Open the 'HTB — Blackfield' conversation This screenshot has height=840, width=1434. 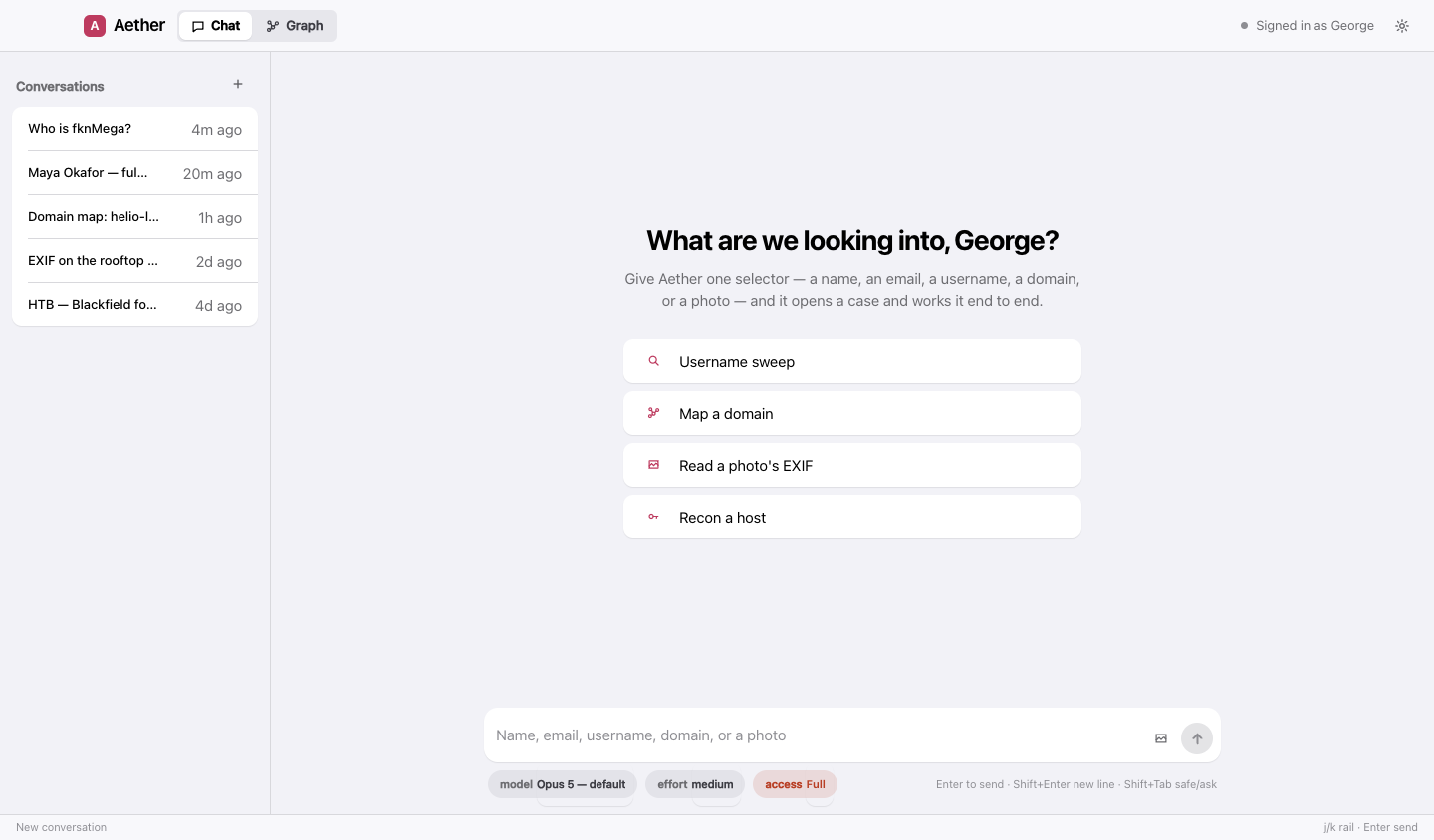[134, 305]
